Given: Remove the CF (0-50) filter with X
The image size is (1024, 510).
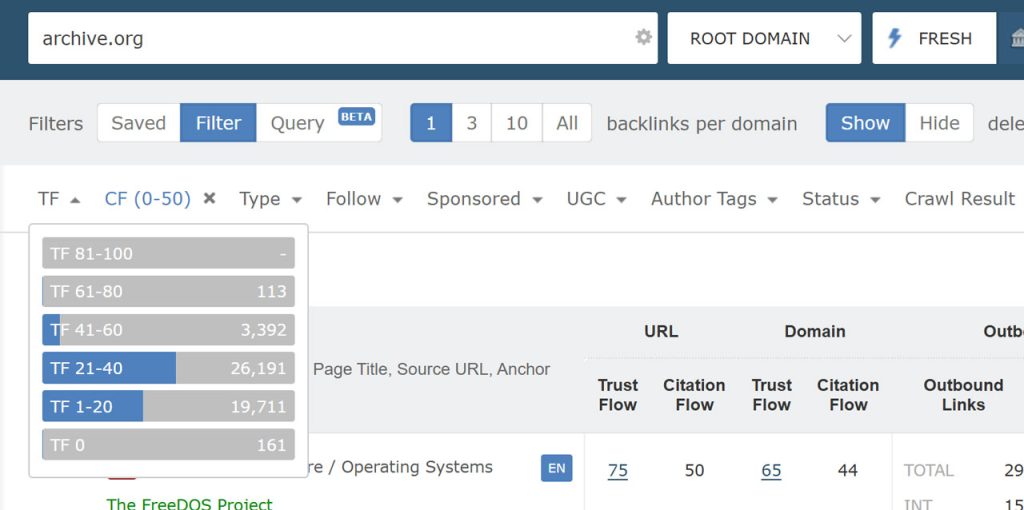Looking at the screenshot, I should pos(210,199).
